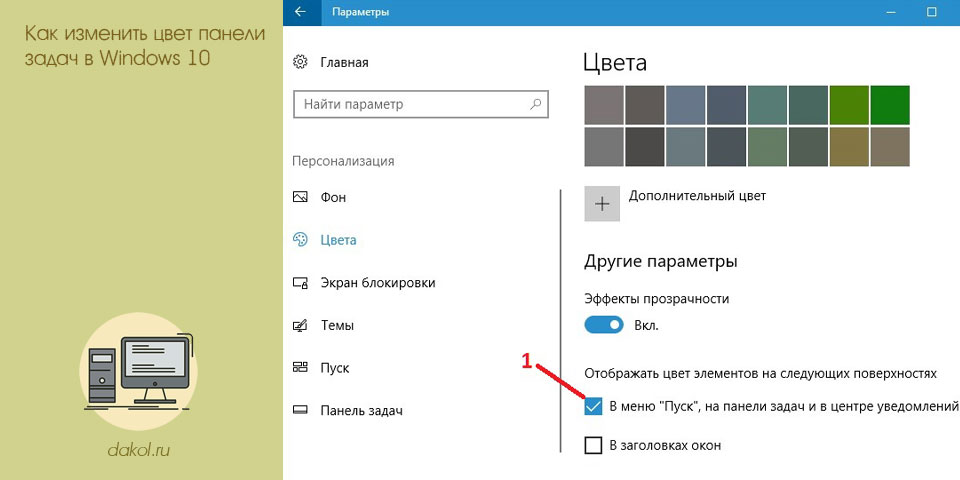Pick the olive green swatch seventh in top row
This screenshot has width=960, height=480.
coord(849,105)
